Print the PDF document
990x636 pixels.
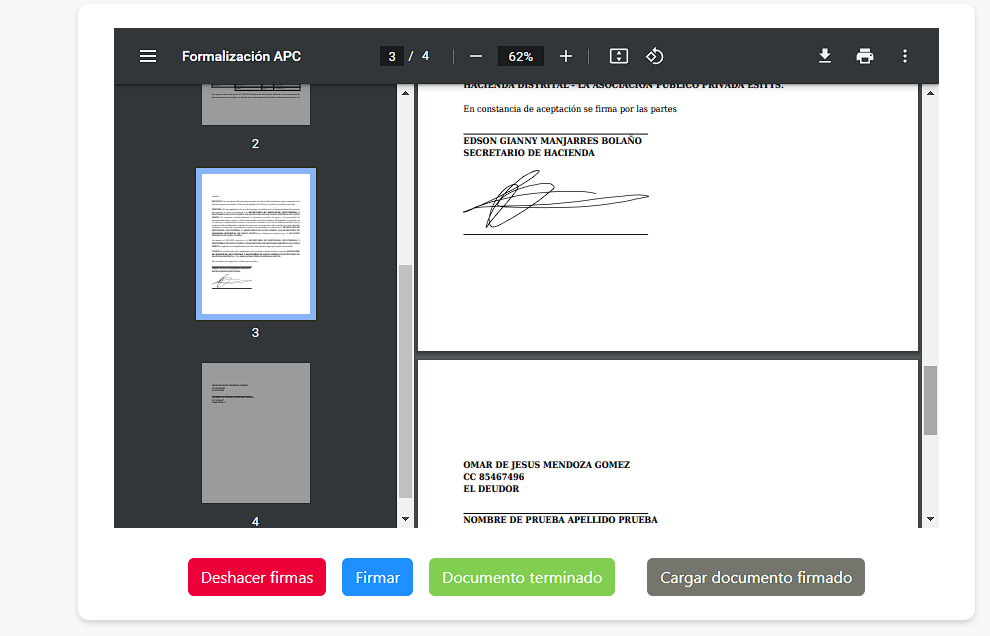point(865,56)
